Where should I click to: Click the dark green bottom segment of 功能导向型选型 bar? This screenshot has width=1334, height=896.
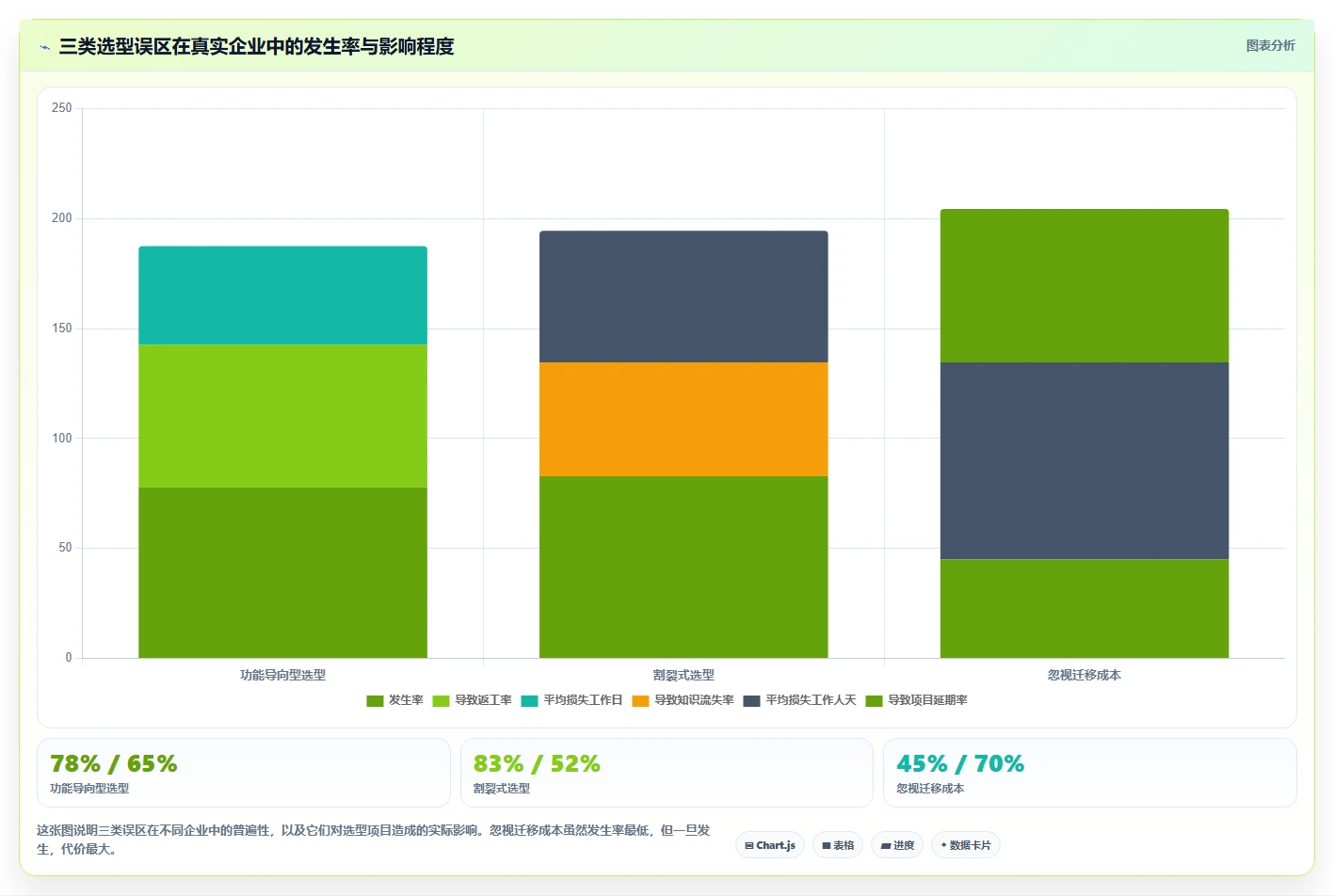(282, 572)
